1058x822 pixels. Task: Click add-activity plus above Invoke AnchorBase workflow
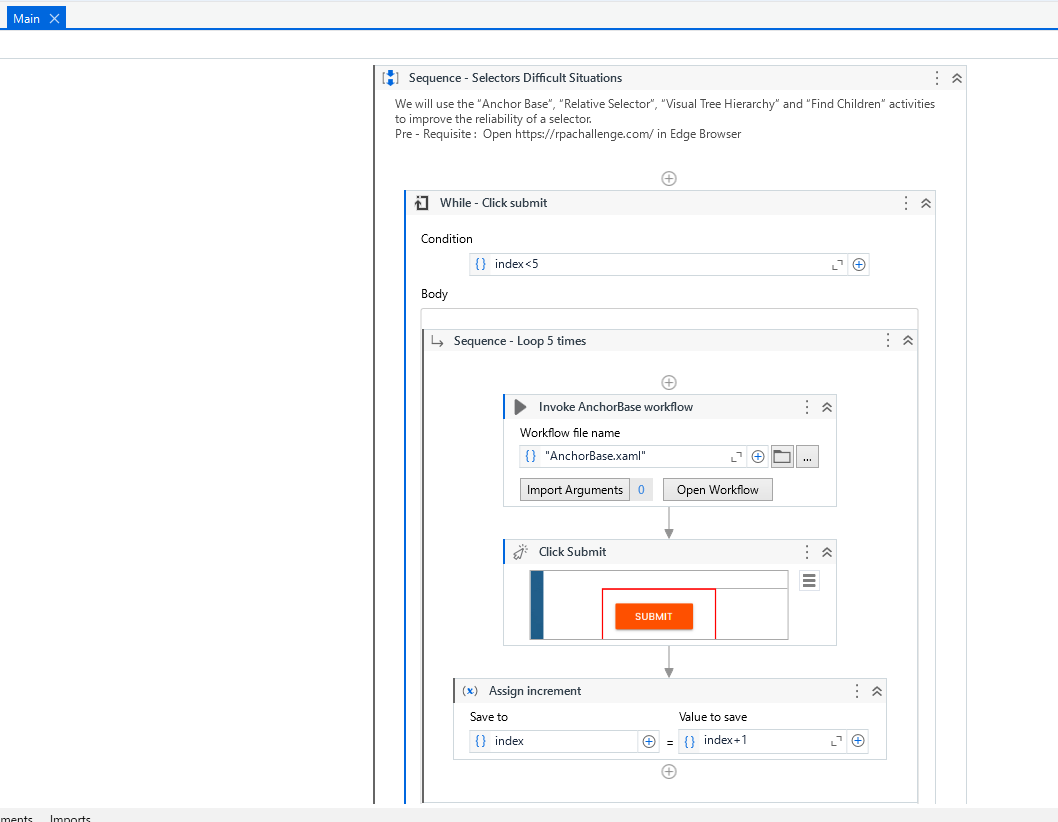pos(668,381)
